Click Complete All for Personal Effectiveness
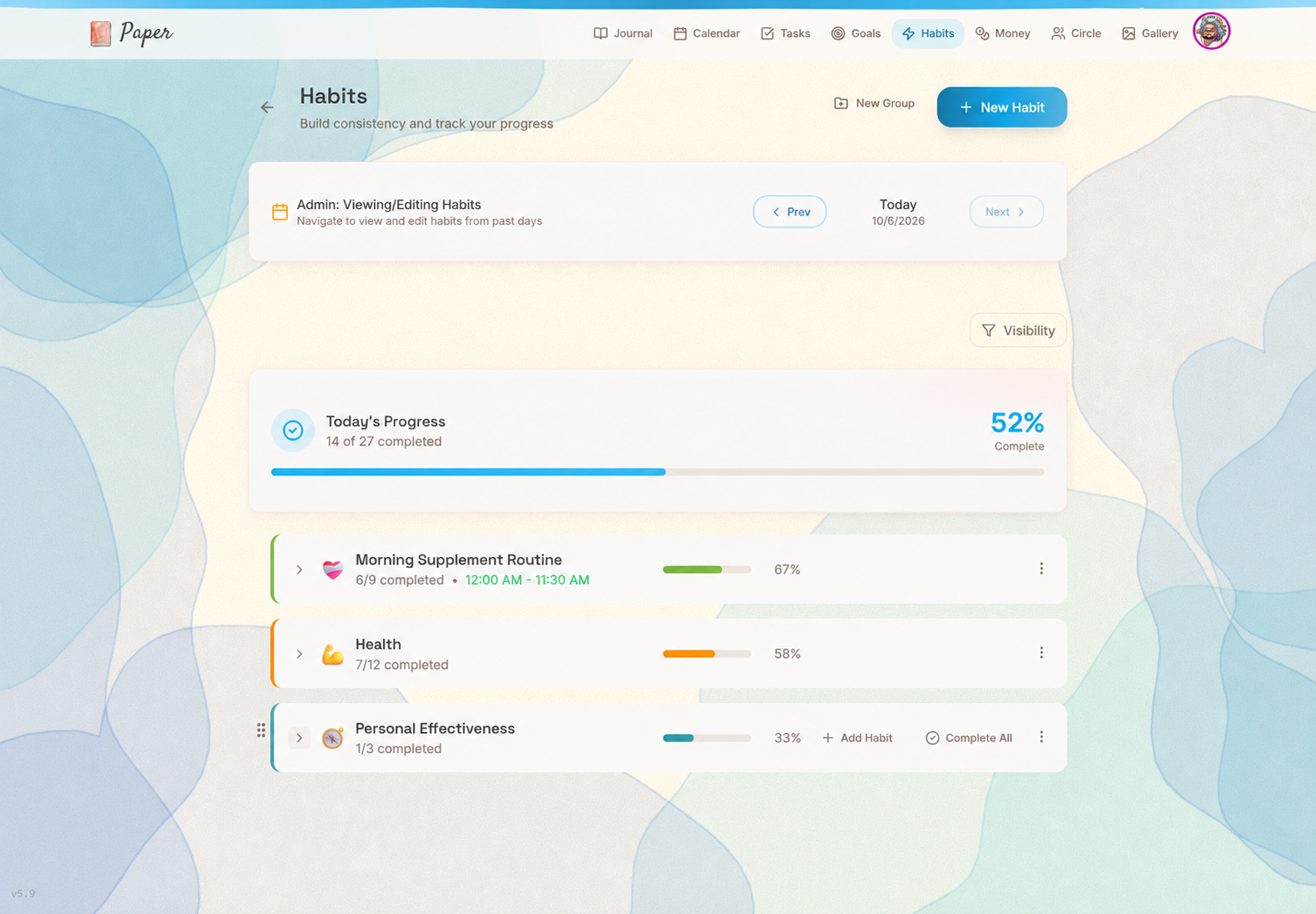 pyautogui.click(x=969, y=738)
